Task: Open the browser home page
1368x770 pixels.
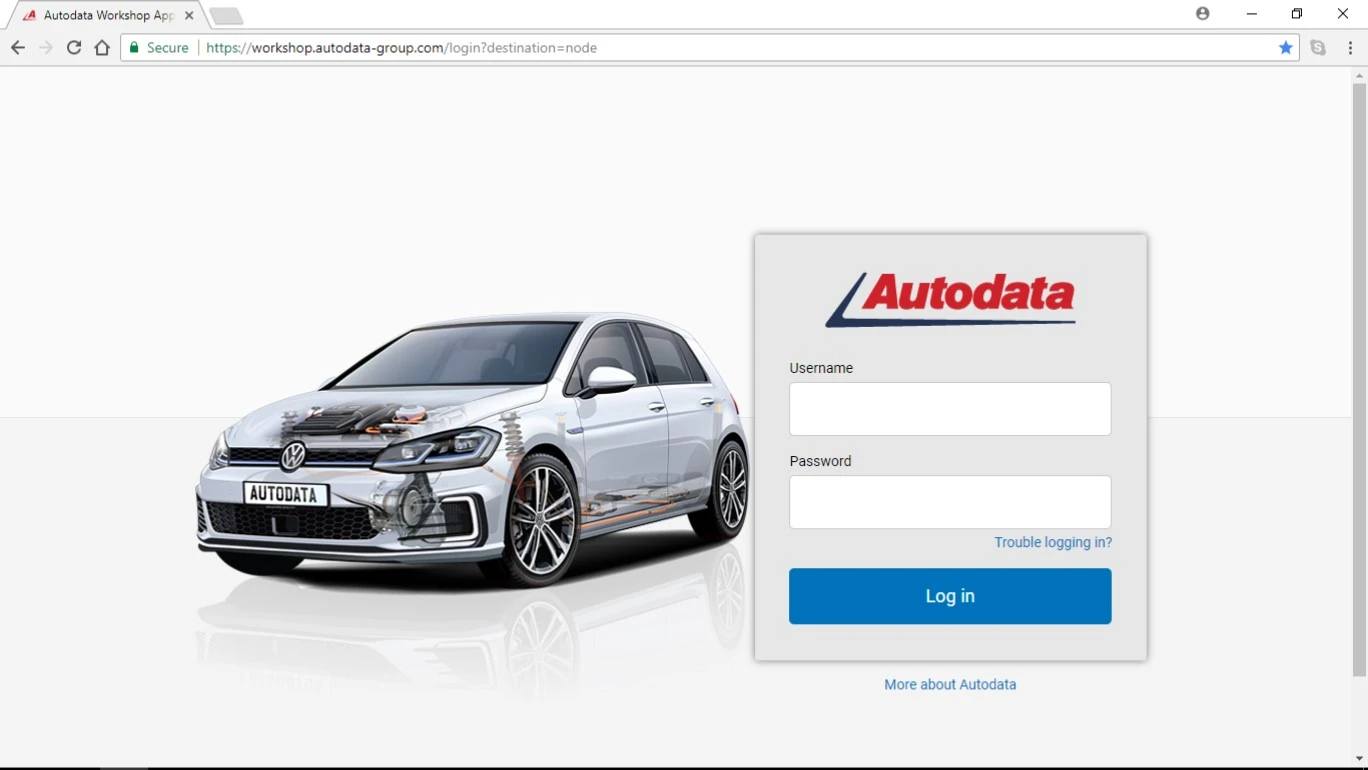Action: point(101,47)
